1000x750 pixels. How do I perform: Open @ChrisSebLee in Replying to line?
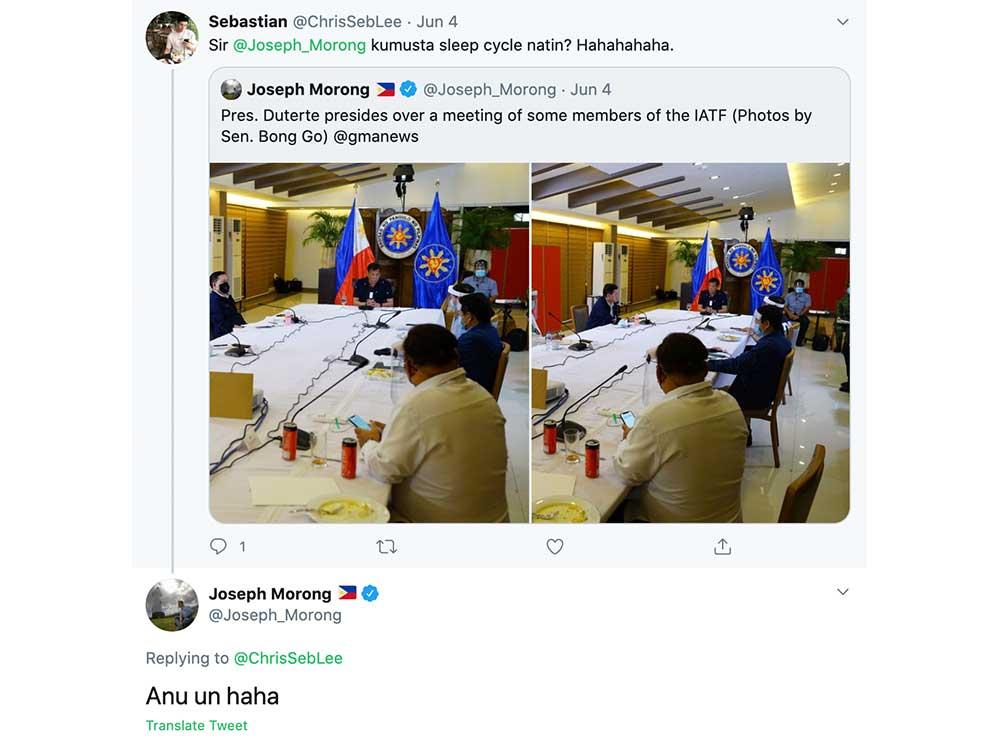point(288,658)
